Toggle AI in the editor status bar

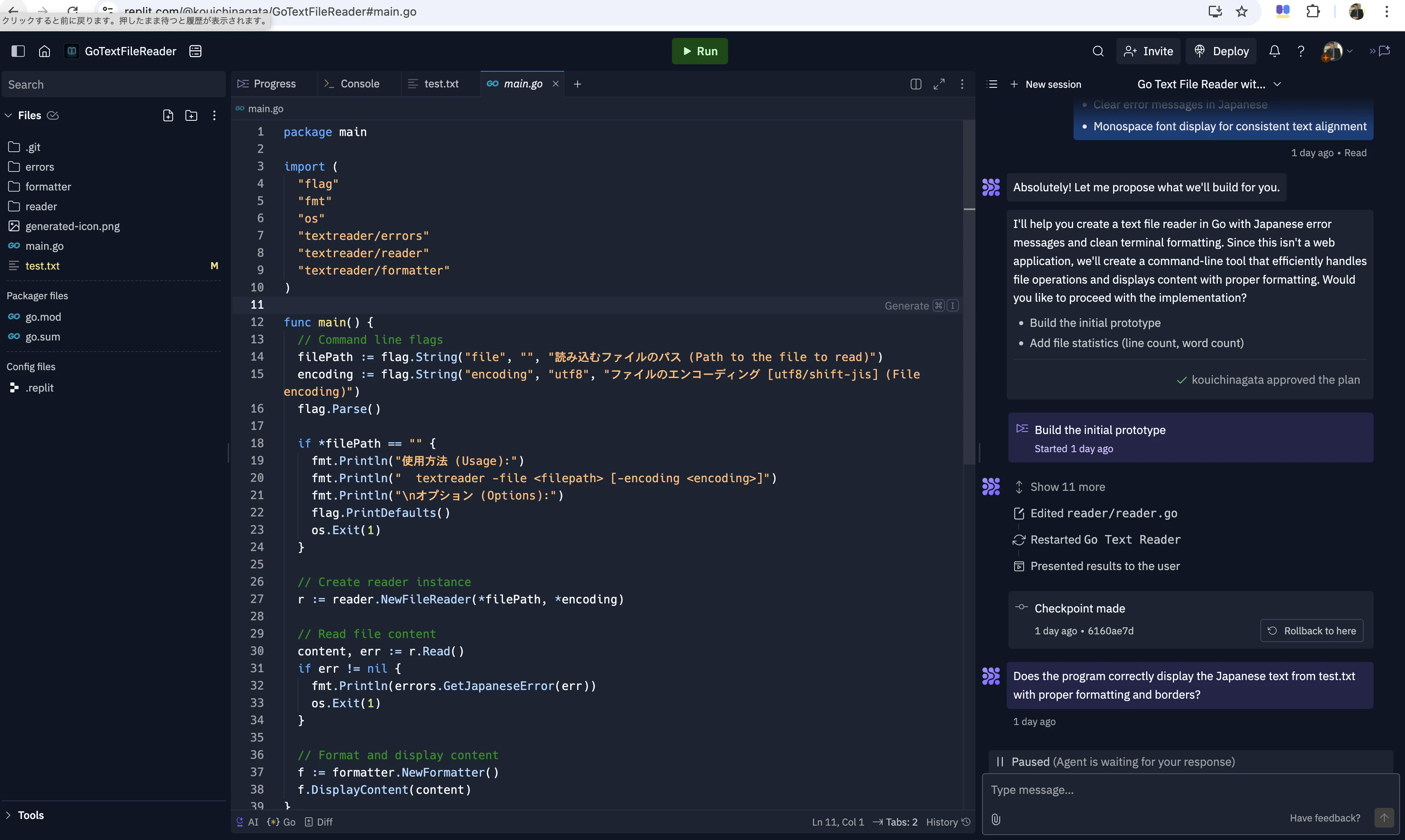tap(247, 822)
